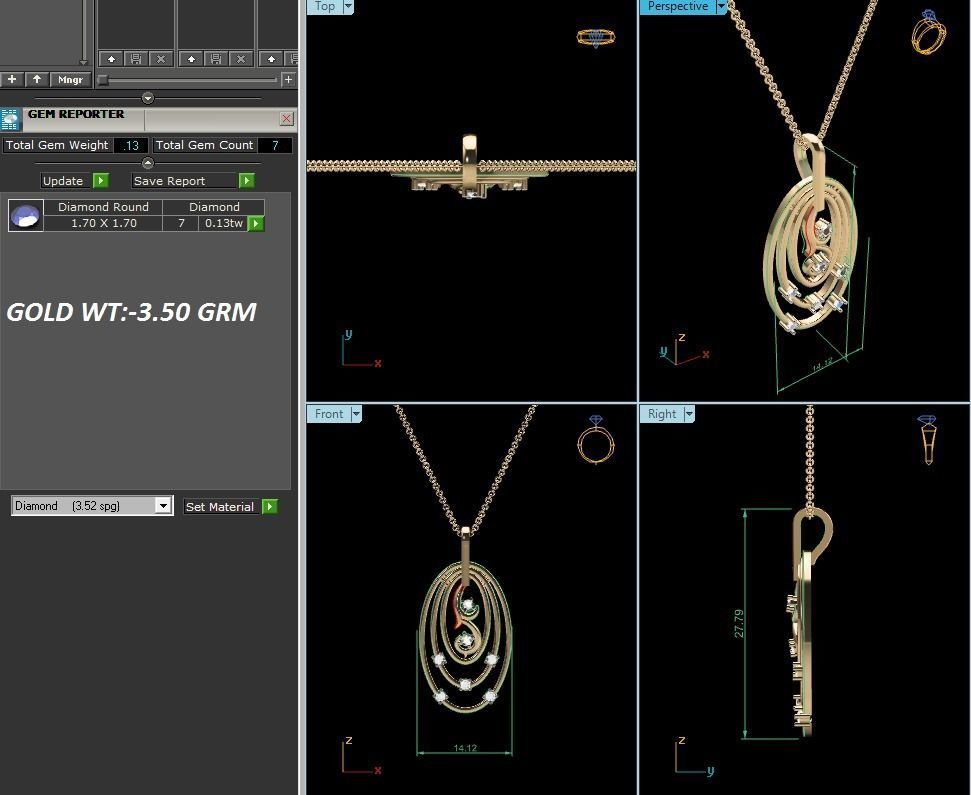Click the up arrow button beside Mngr
The image size is (971, 795).
click(37, 79)
